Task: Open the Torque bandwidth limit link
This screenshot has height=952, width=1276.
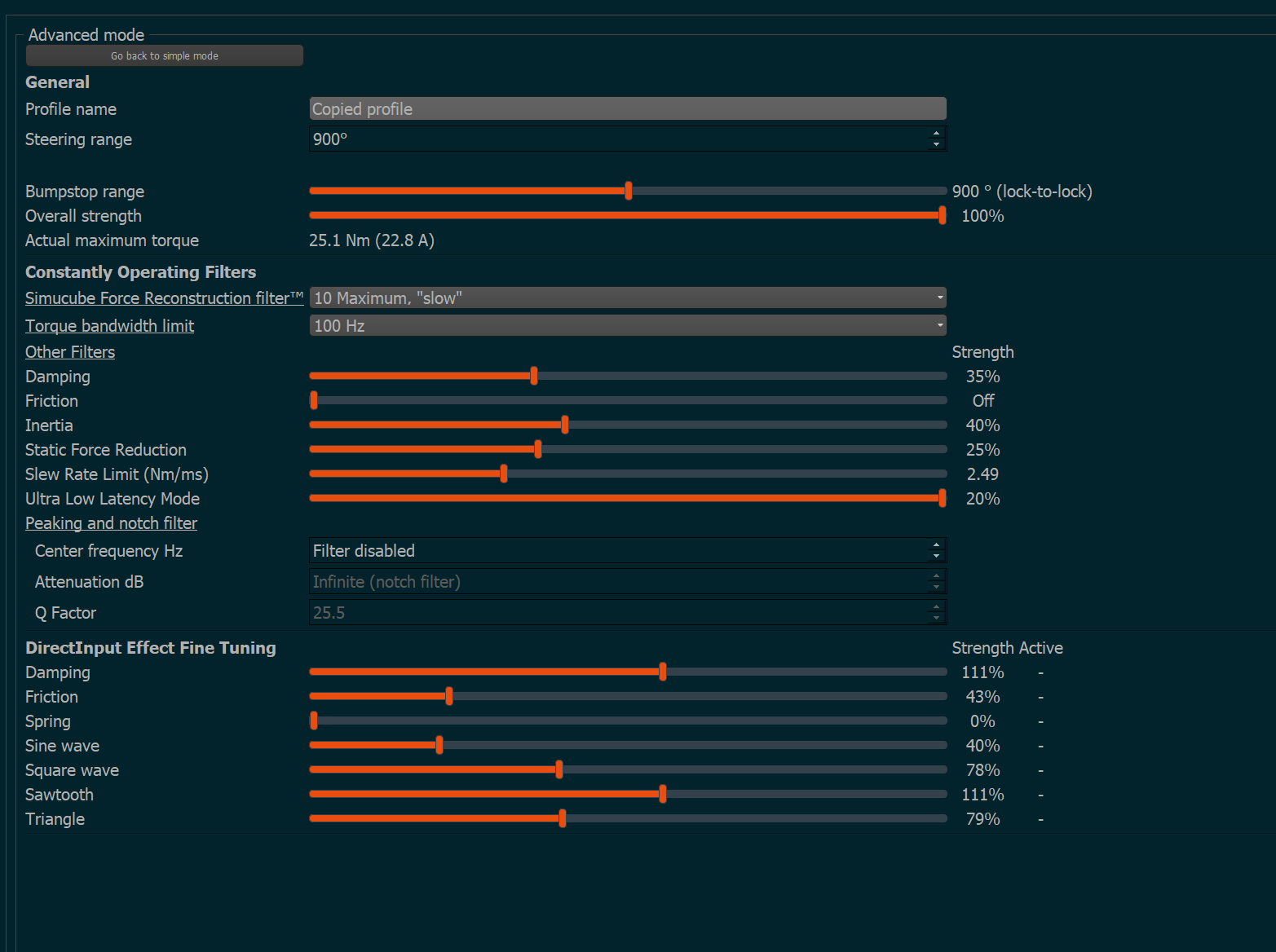Action: [x=109, y=326]
